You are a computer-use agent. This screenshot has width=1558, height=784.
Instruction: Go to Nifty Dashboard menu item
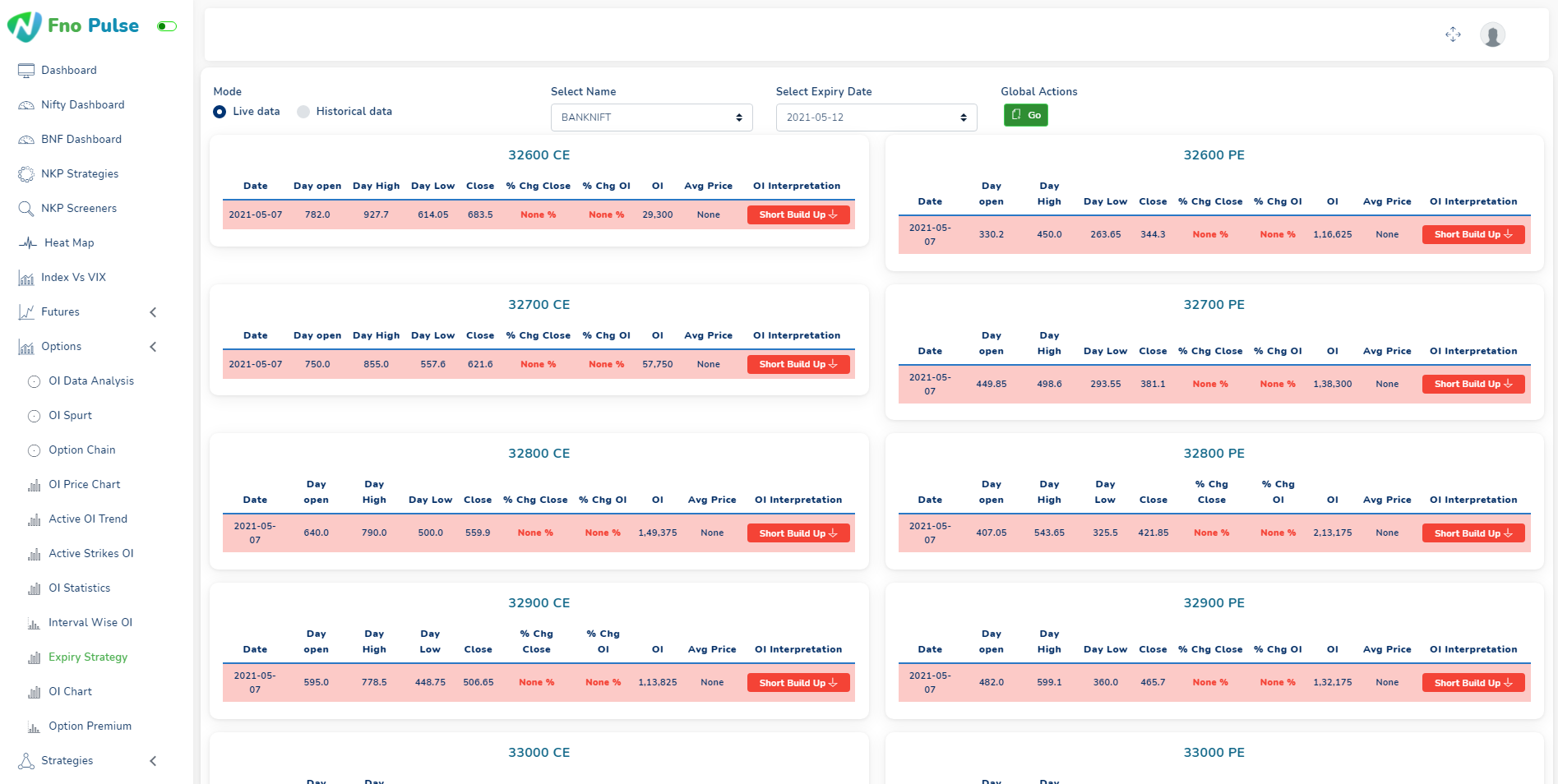[x=83, y=105]
